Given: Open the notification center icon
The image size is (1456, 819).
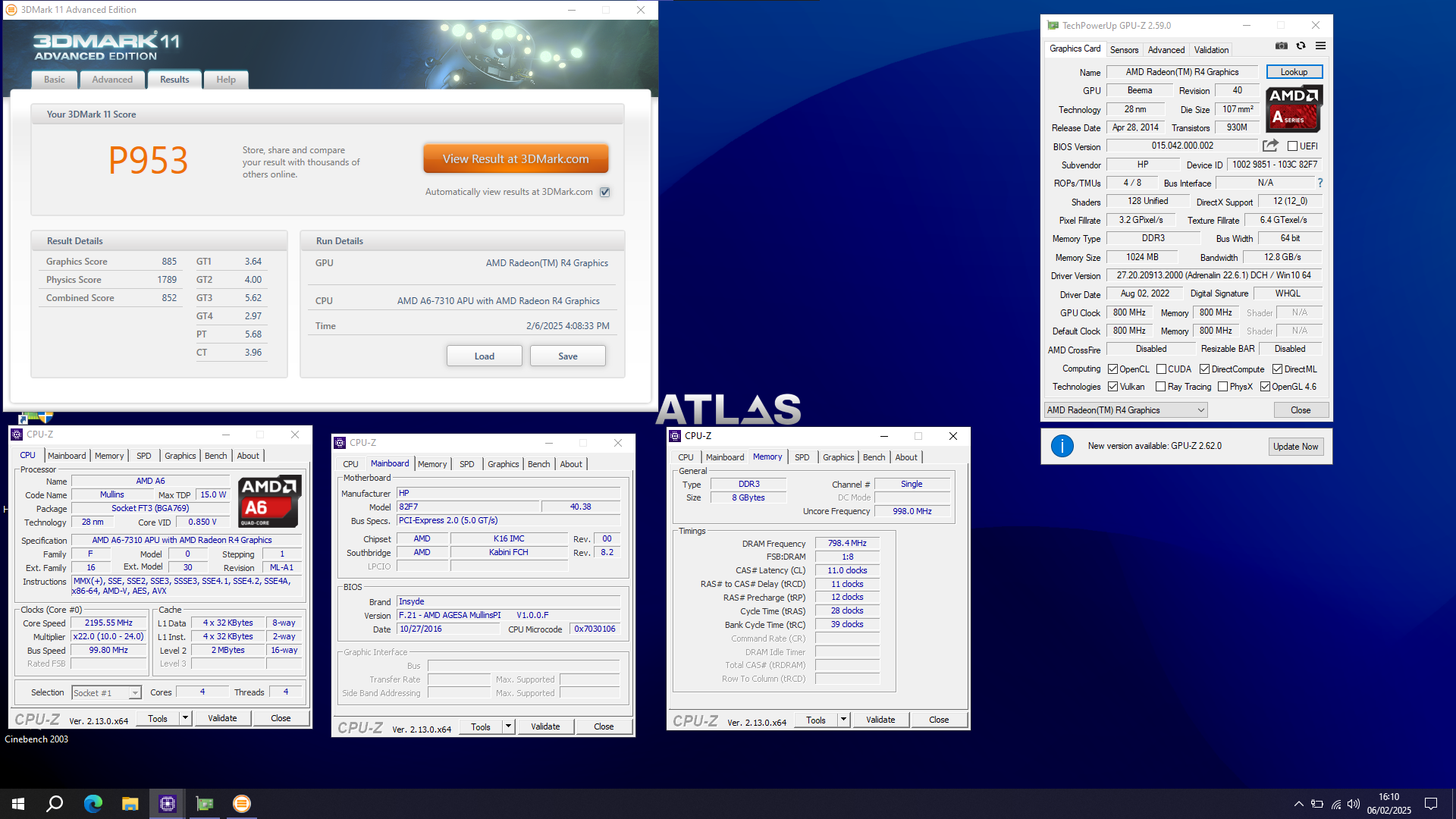Looking at the screenshot, I should pos(1431,804).
